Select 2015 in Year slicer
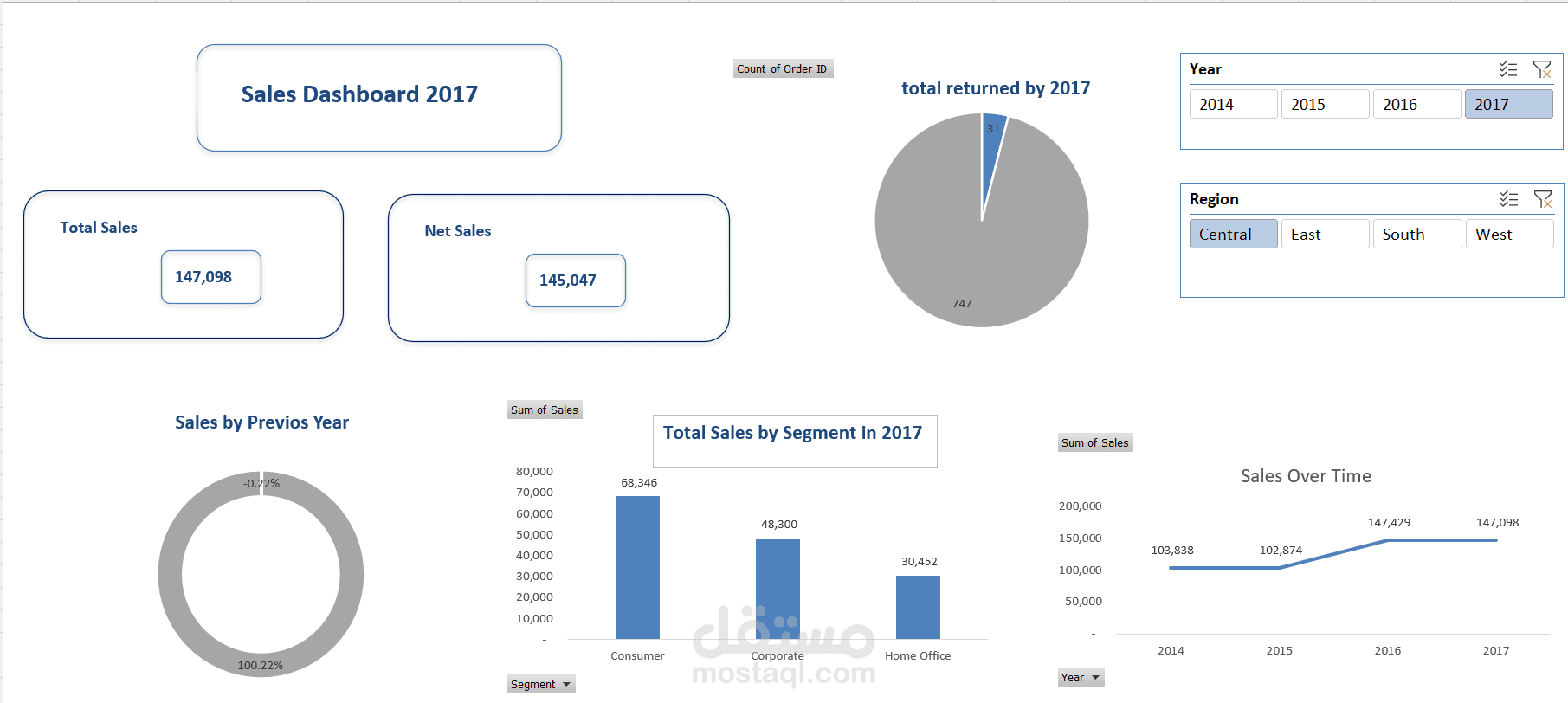 point(1325,104)
